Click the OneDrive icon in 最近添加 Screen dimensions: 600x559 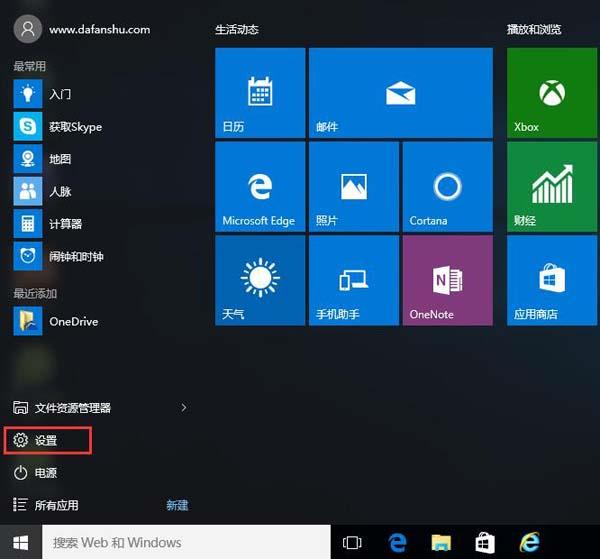point(28,321)
